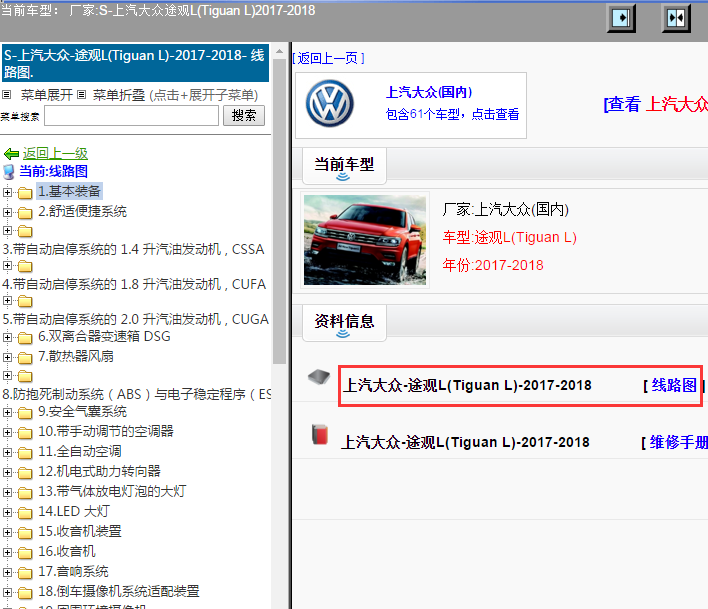708x609 pixels.
Task: Expand the 12.机电式助力转向器 node
Action: pyautogui.click(x=7, y=472)
